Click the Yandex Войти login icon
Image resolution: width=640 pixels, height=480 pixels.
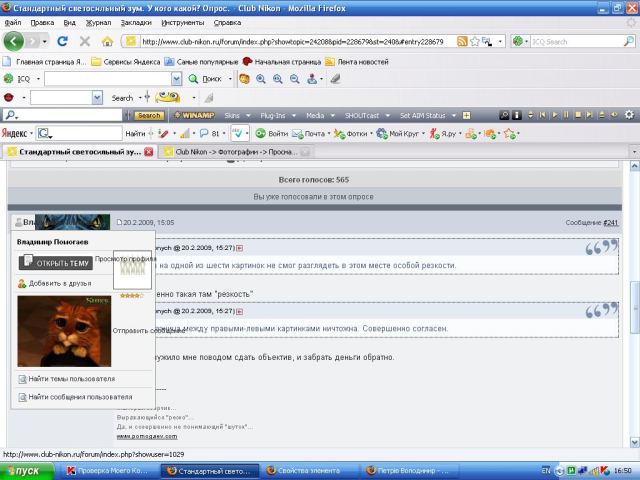click(x=260, y=133)
